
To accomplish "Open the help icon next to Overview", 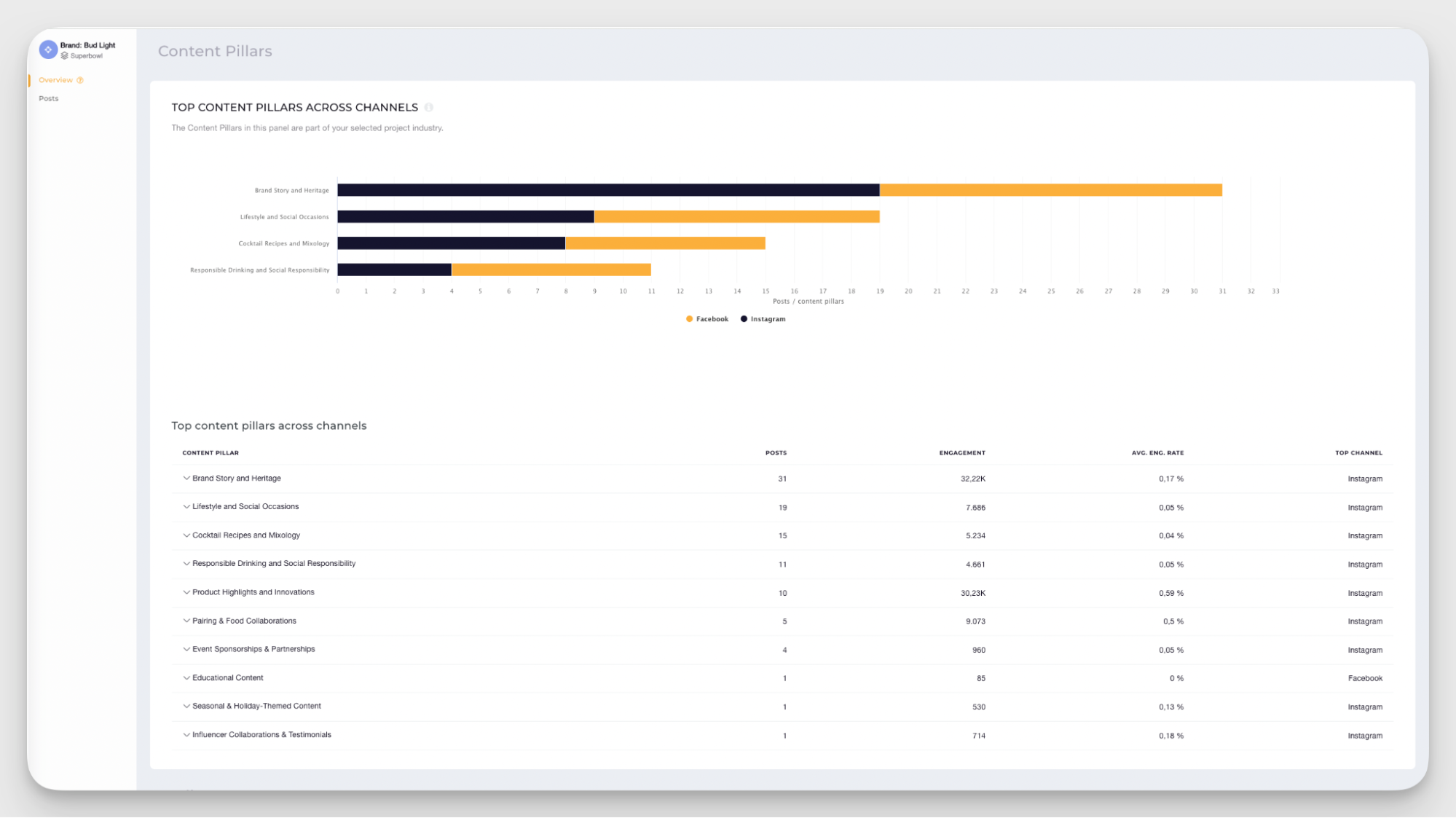I will tap(80, 80).
